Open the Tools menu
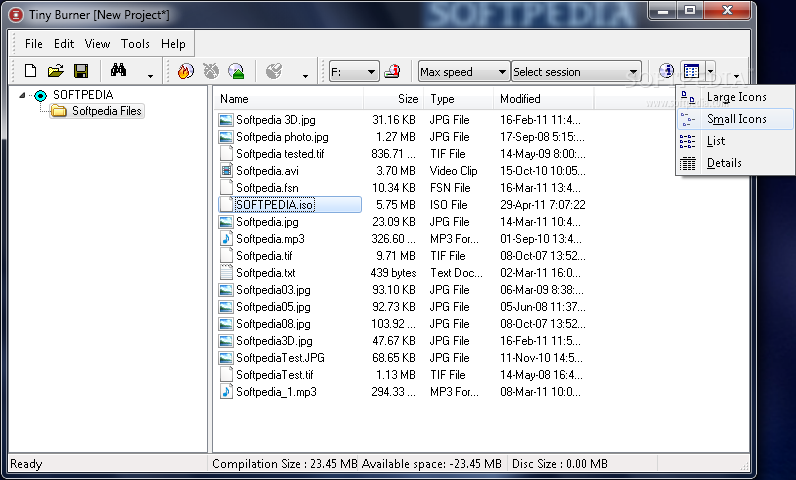The width and height of the screenshot is (796, 480). (135, 44)
